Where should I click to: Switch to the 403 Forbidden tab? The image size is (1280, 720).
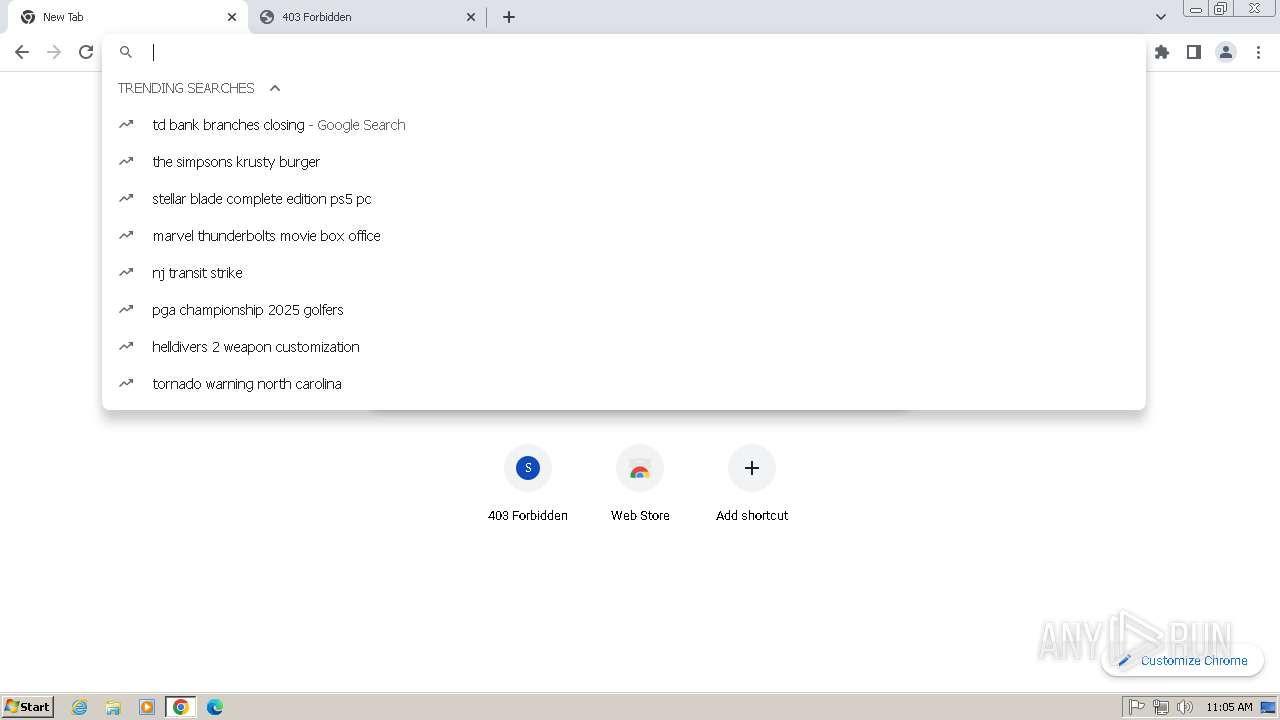click(368, 17)
